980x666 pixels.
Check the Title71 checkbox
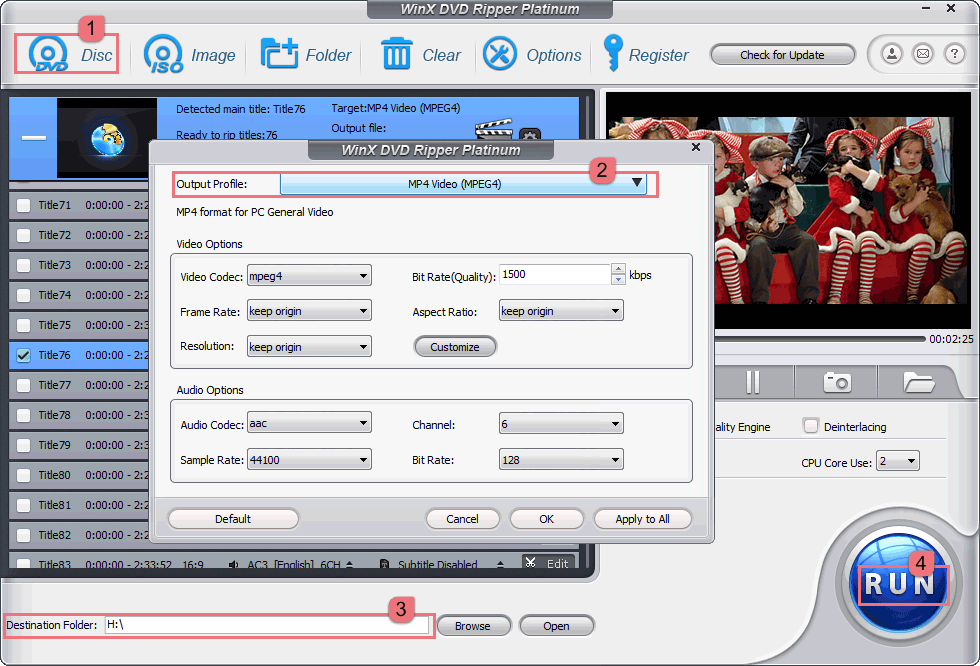tap(23, 205)
